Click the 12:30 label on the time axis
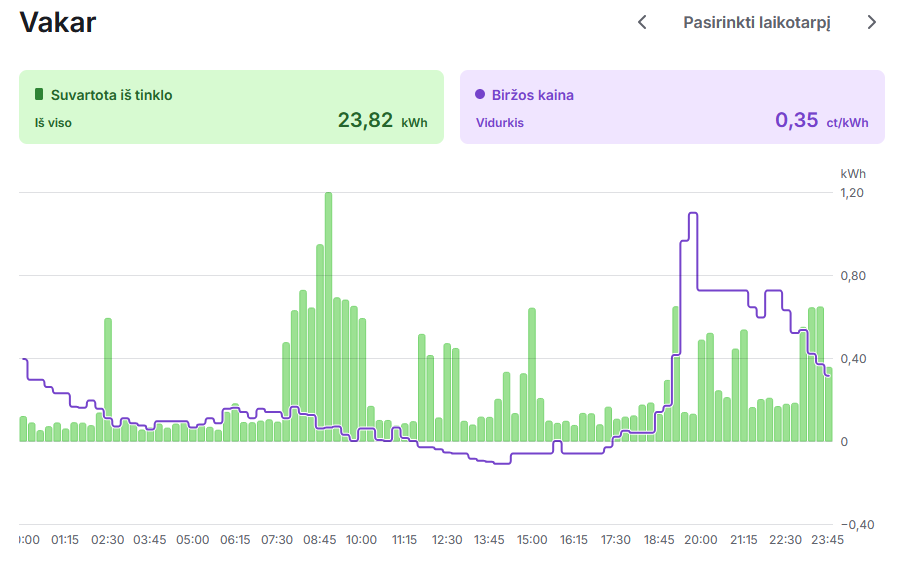Viewport: 915px width, 567px height. (447, 540)
